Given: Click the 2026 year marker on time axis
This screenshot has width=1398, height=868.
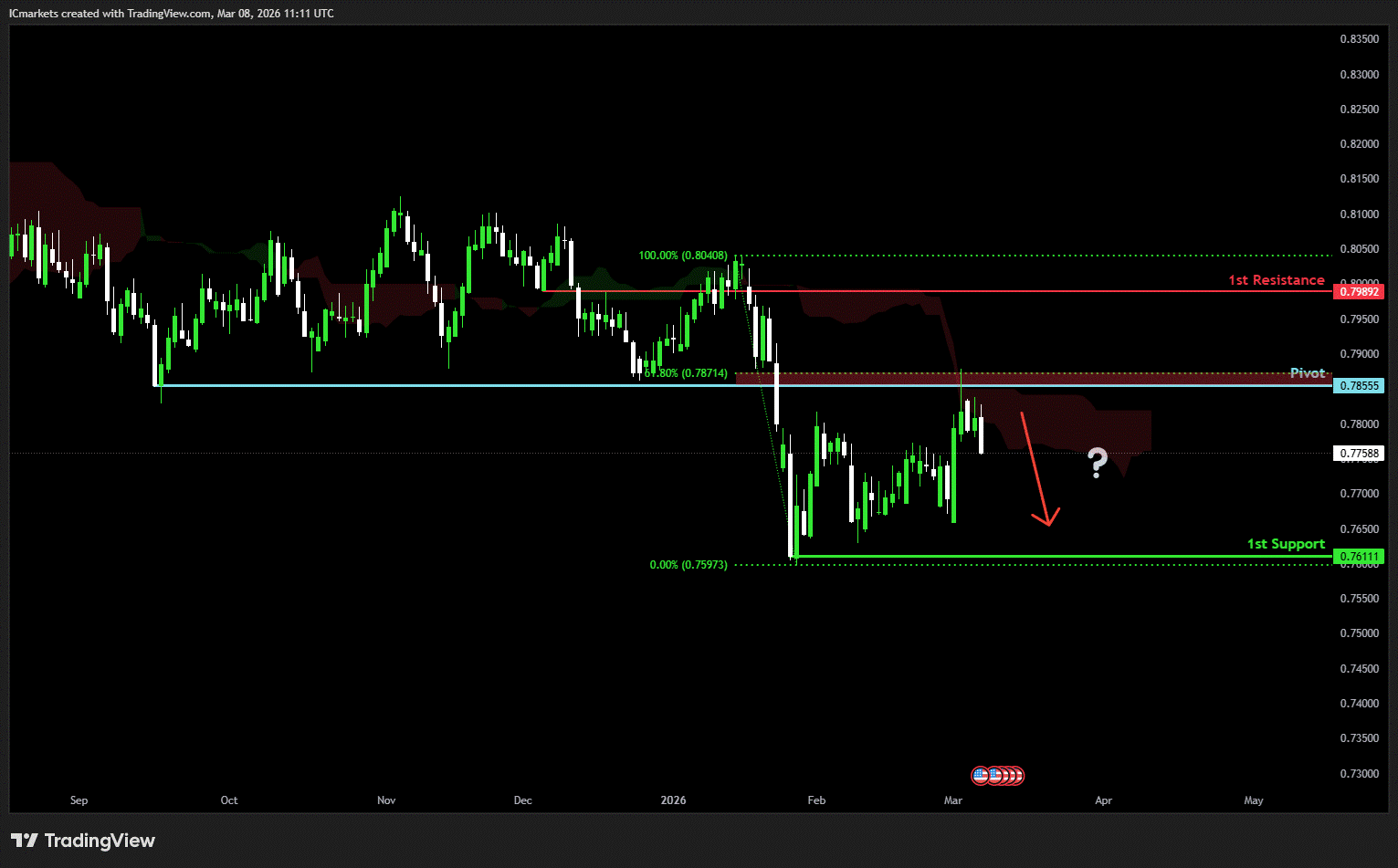Looking at the screenshot, I should pos(673,800).
